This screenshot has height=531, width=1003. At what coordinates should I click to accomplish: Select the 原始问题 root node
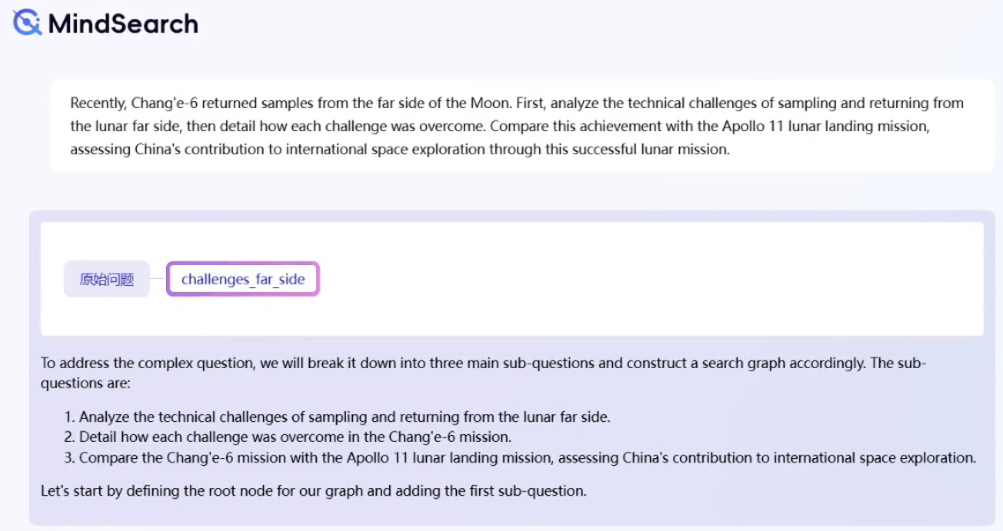point(107,279)
